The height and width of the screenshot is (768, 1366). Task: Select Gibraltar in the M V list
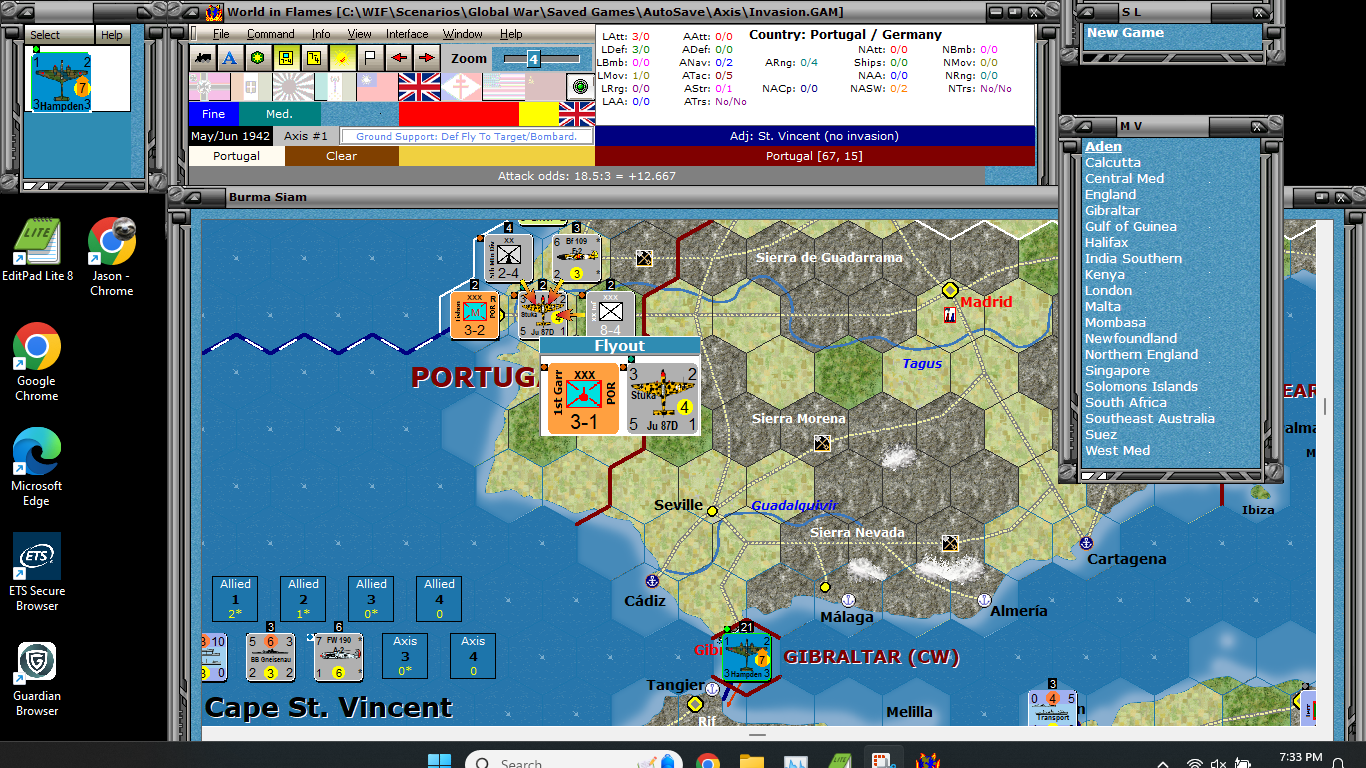(1112, 211)
